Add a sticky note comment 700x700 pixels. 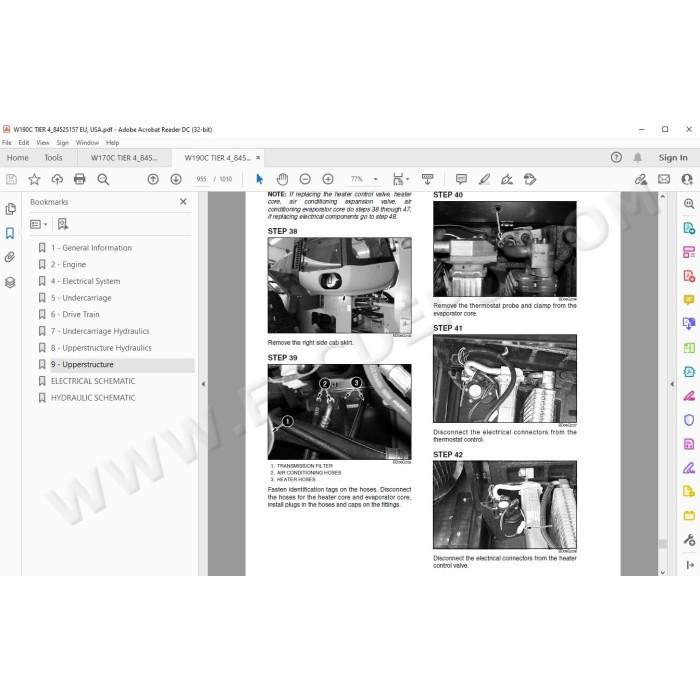point(461,179)
